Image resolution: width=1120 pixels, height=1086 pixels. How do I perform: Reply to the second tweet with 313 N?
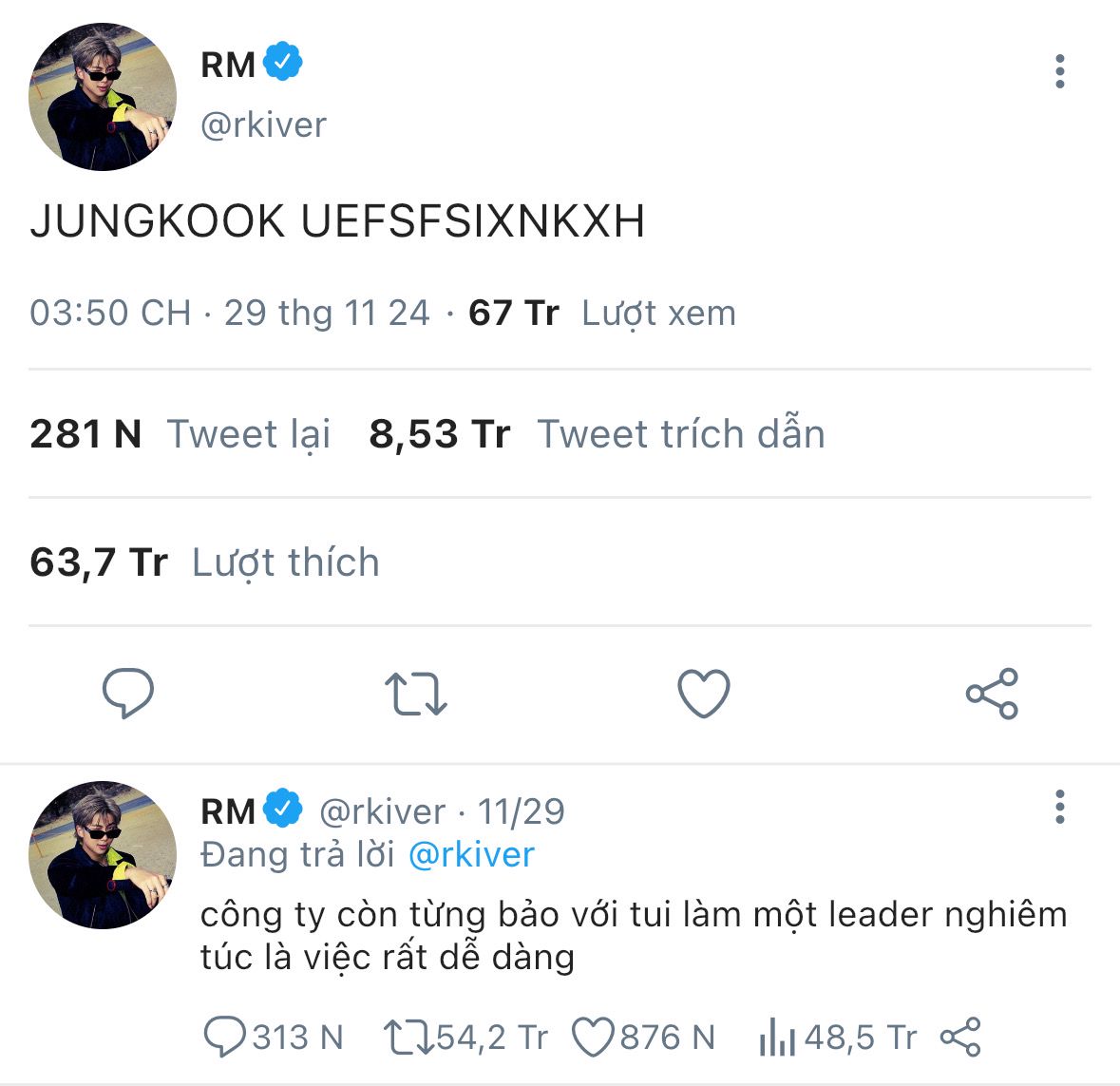[x=225, y=1037]
